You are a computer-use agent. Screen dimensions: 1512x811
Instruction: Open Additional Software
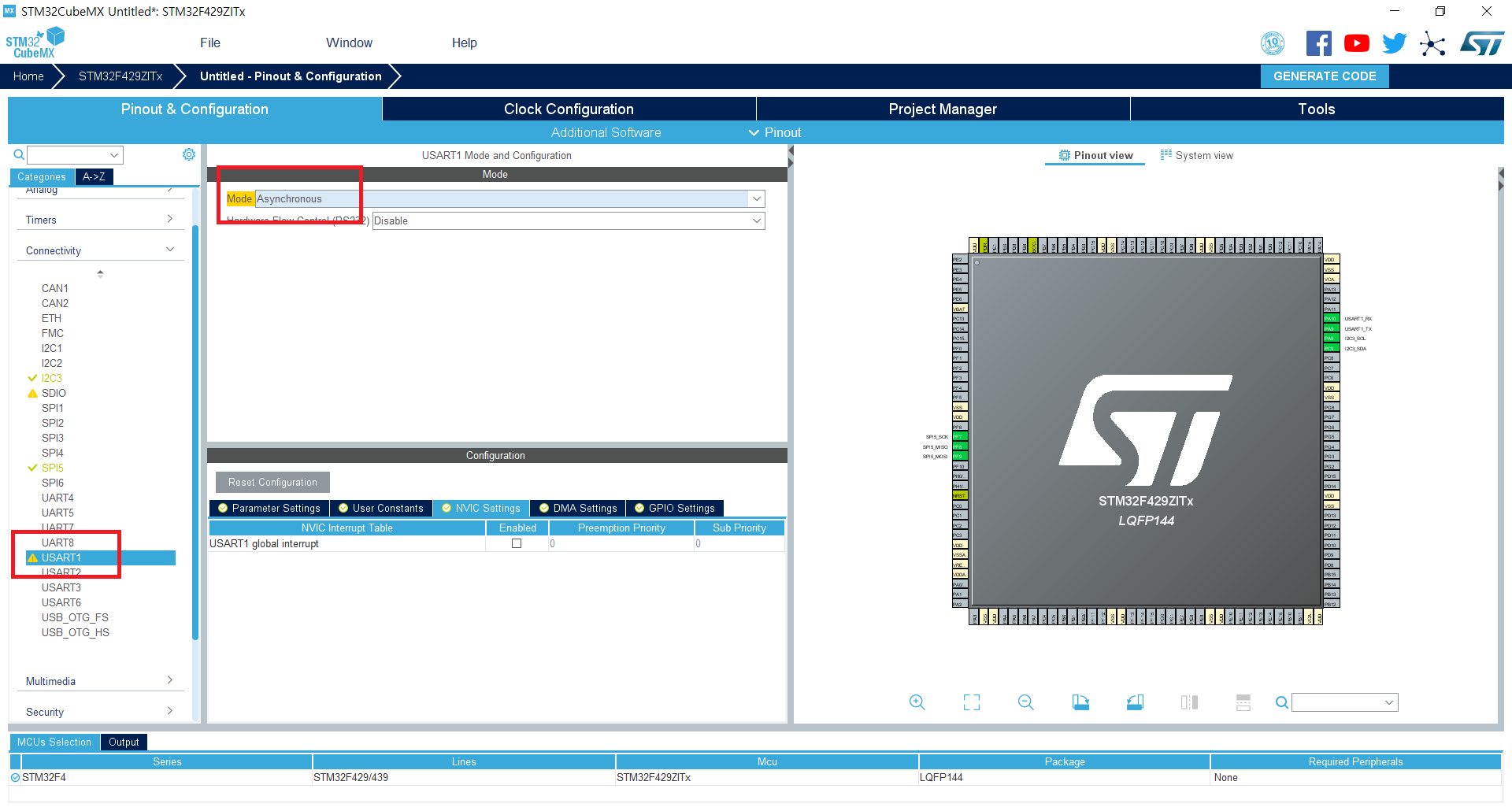(x=606, y=132)
